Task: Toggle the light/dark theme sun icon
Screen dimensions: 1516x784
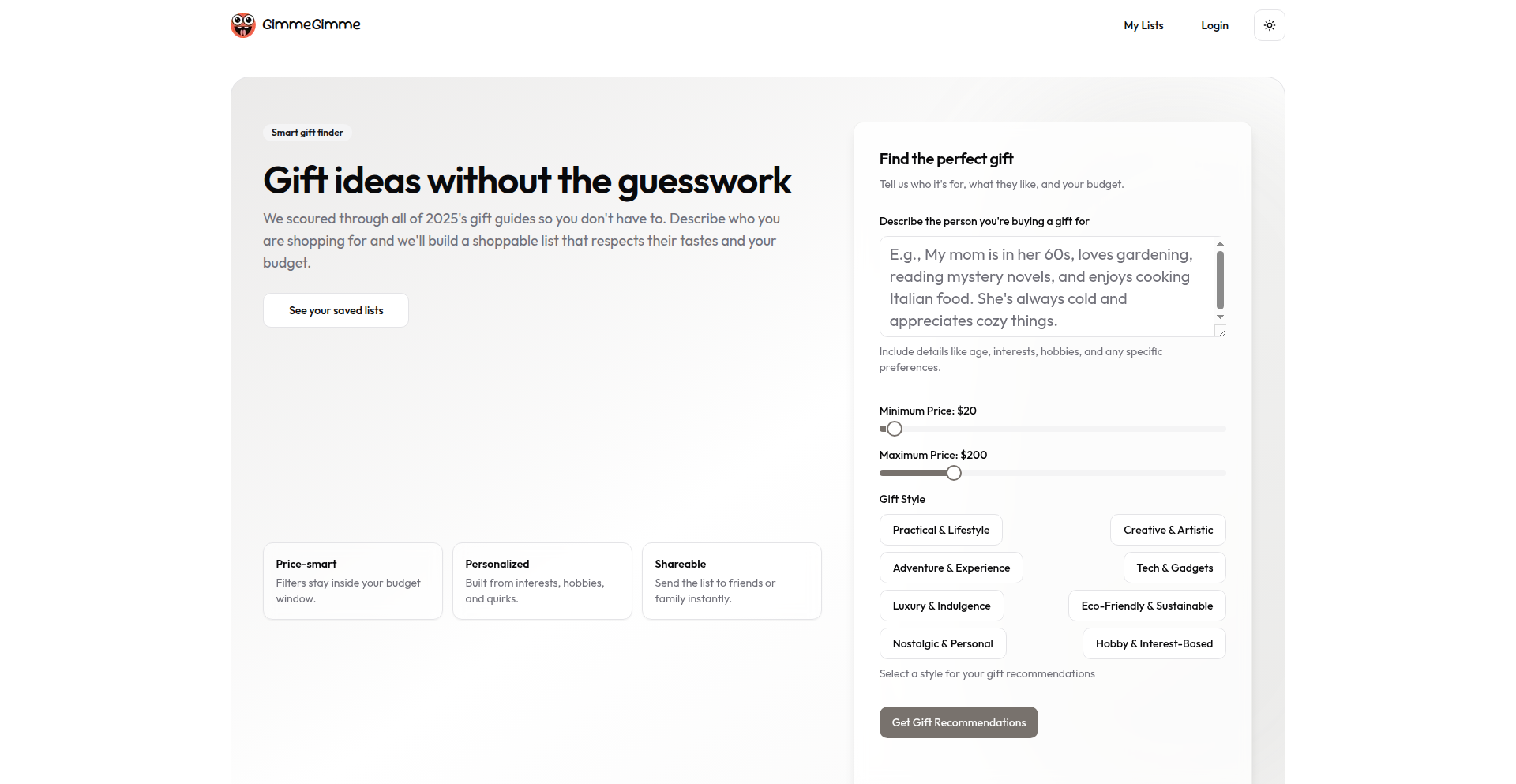Action: point(1269,25)
